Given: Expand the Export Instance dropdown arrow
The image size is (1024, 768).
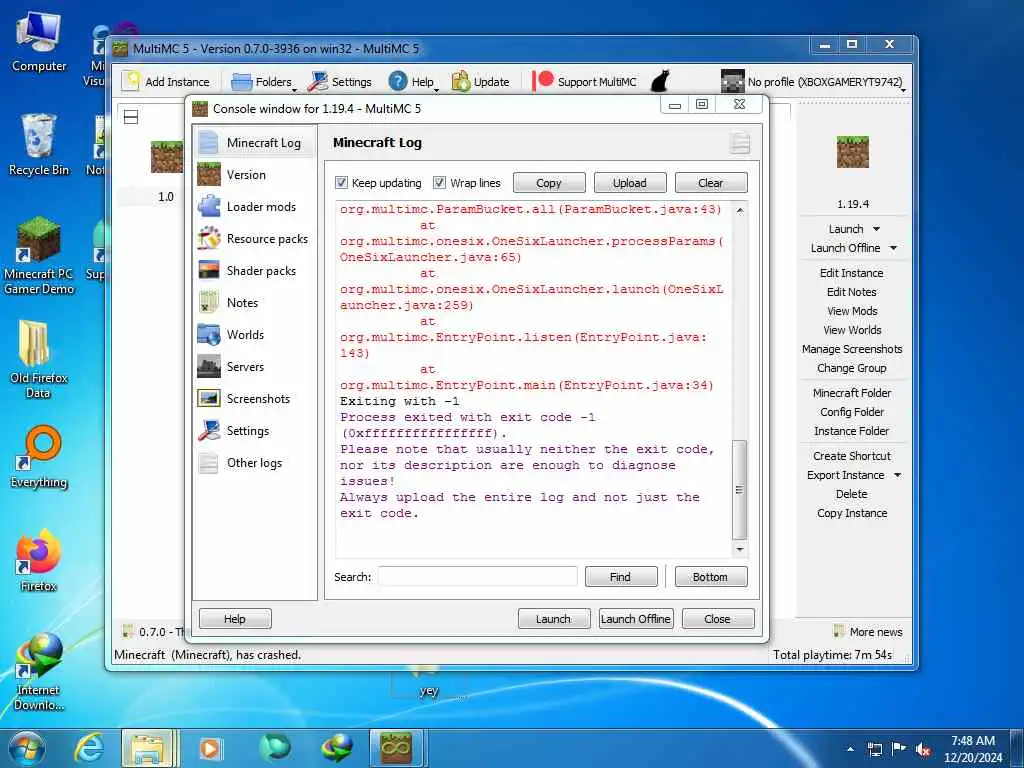Looking at the screenshot, I should click(897, 475).
